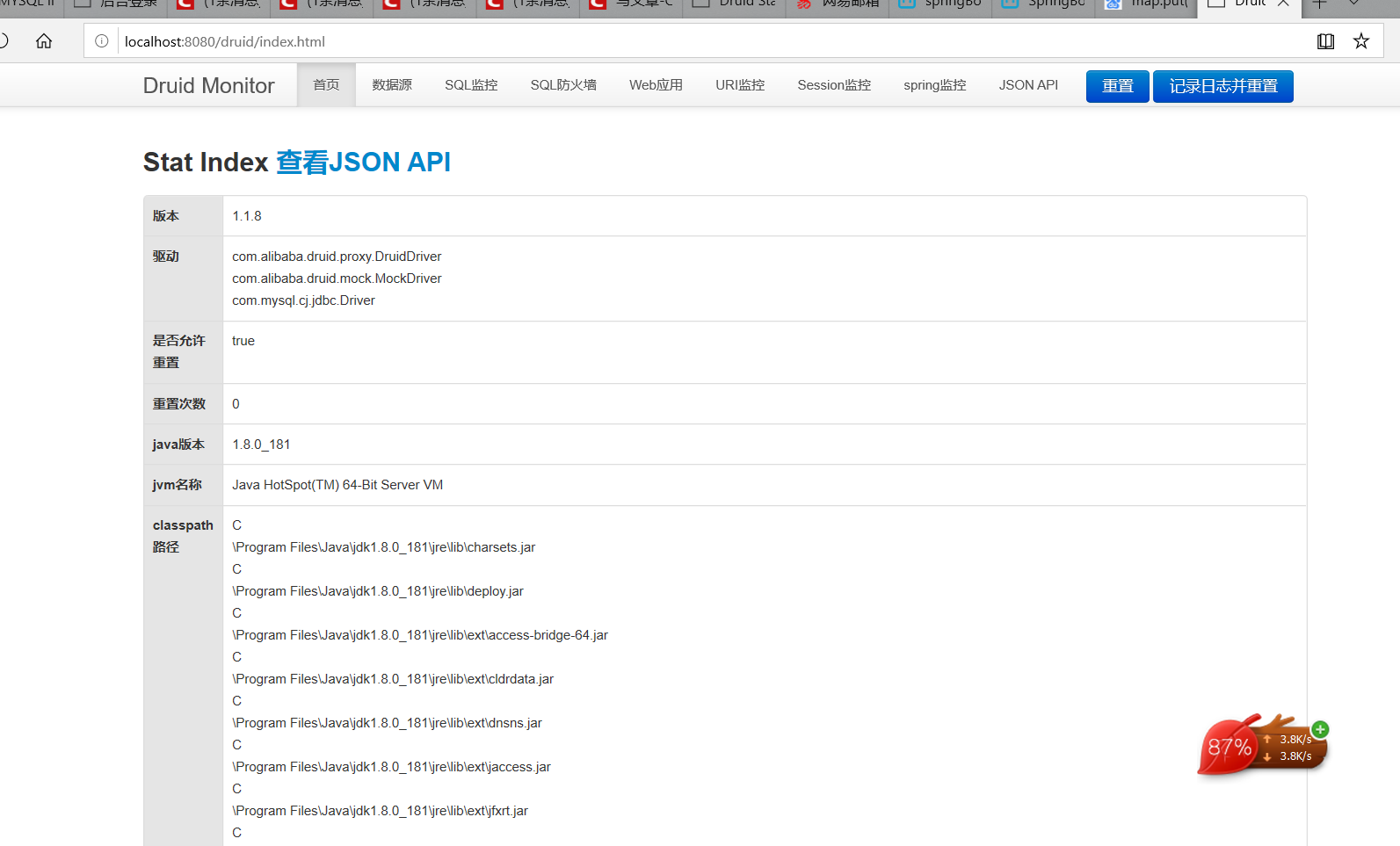
Task: Click the deploy.jar classpath line
Action: 378,591
